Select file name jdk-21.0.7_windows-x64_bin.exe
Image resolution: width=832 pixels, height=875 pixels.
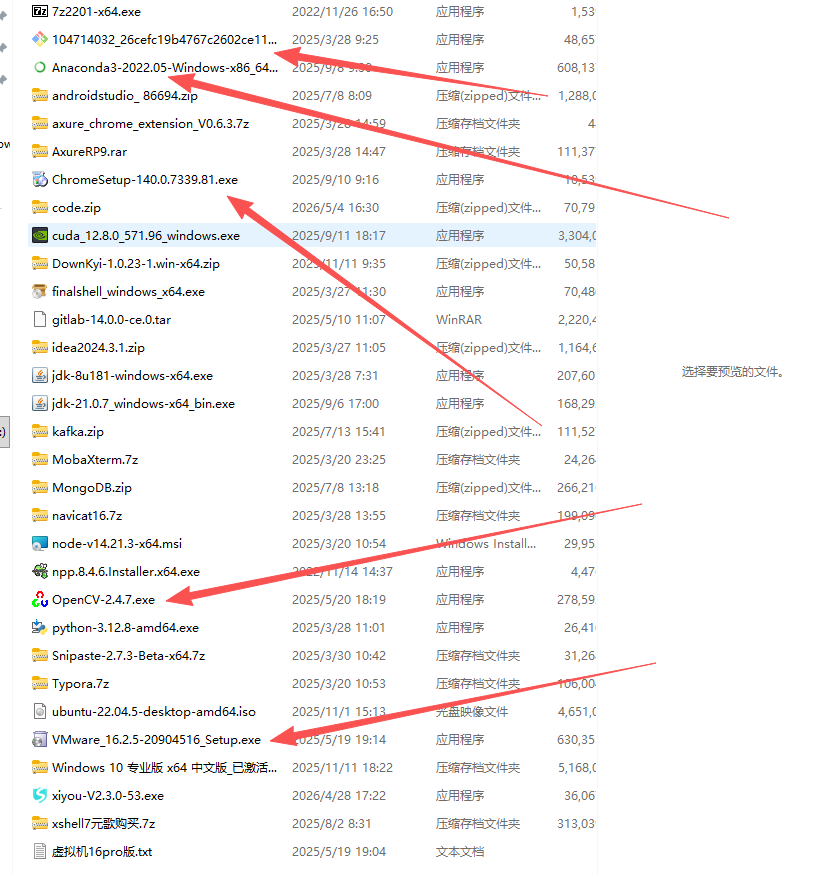click(143, 403)
